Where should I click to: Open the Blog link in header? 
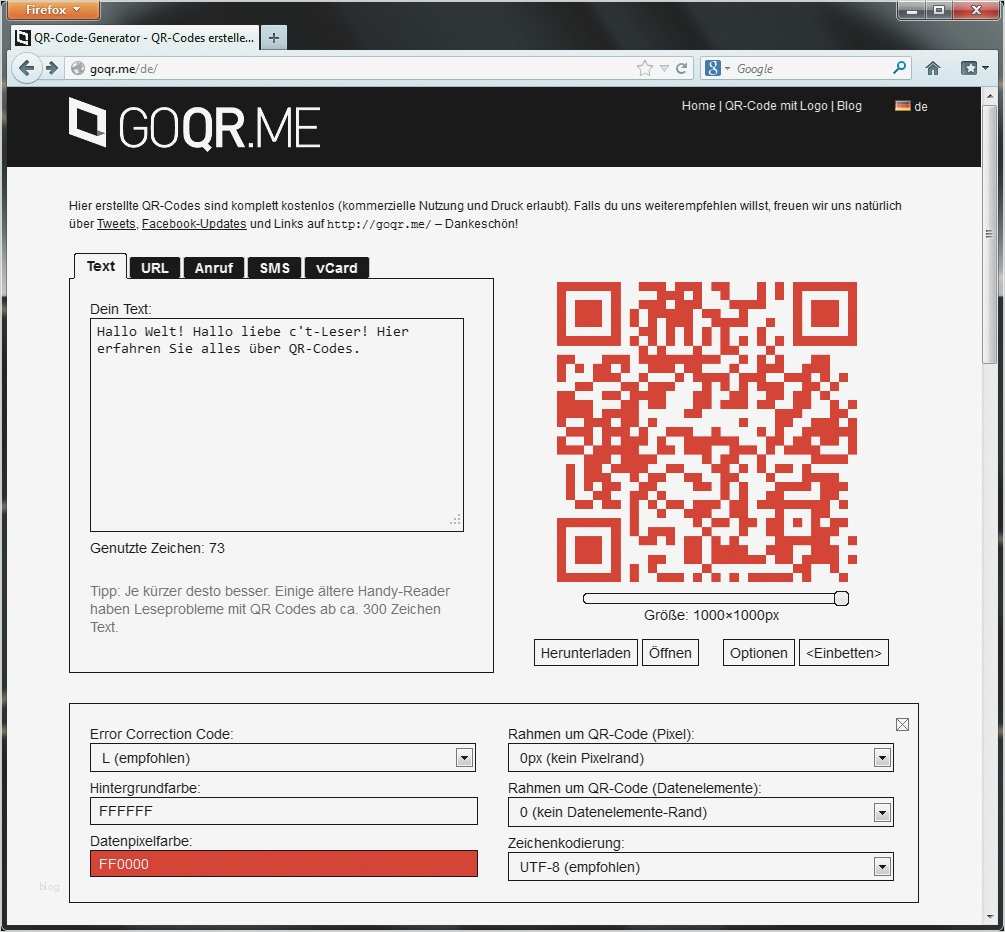coord(849,106)
